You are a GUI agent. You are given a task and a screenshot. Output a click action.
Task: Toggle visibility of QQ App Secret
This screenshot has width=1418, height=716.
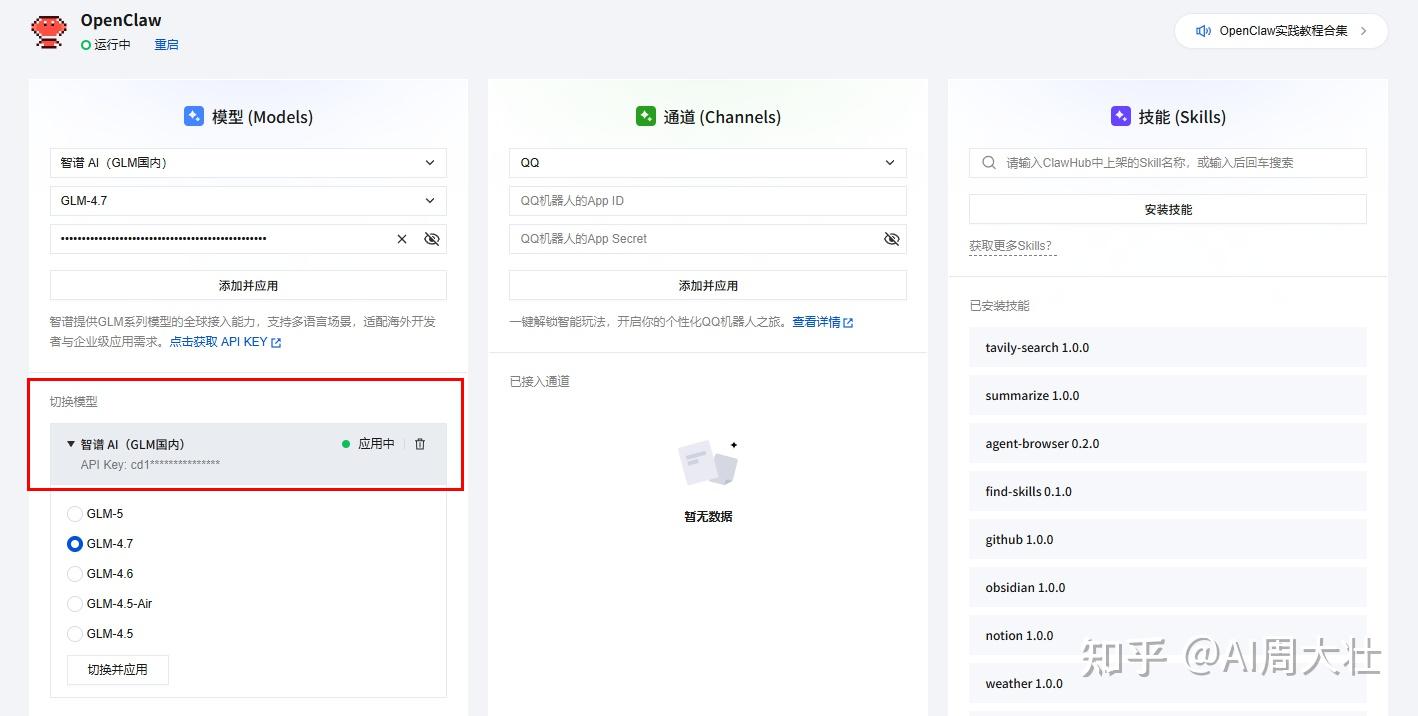(892, 239)
